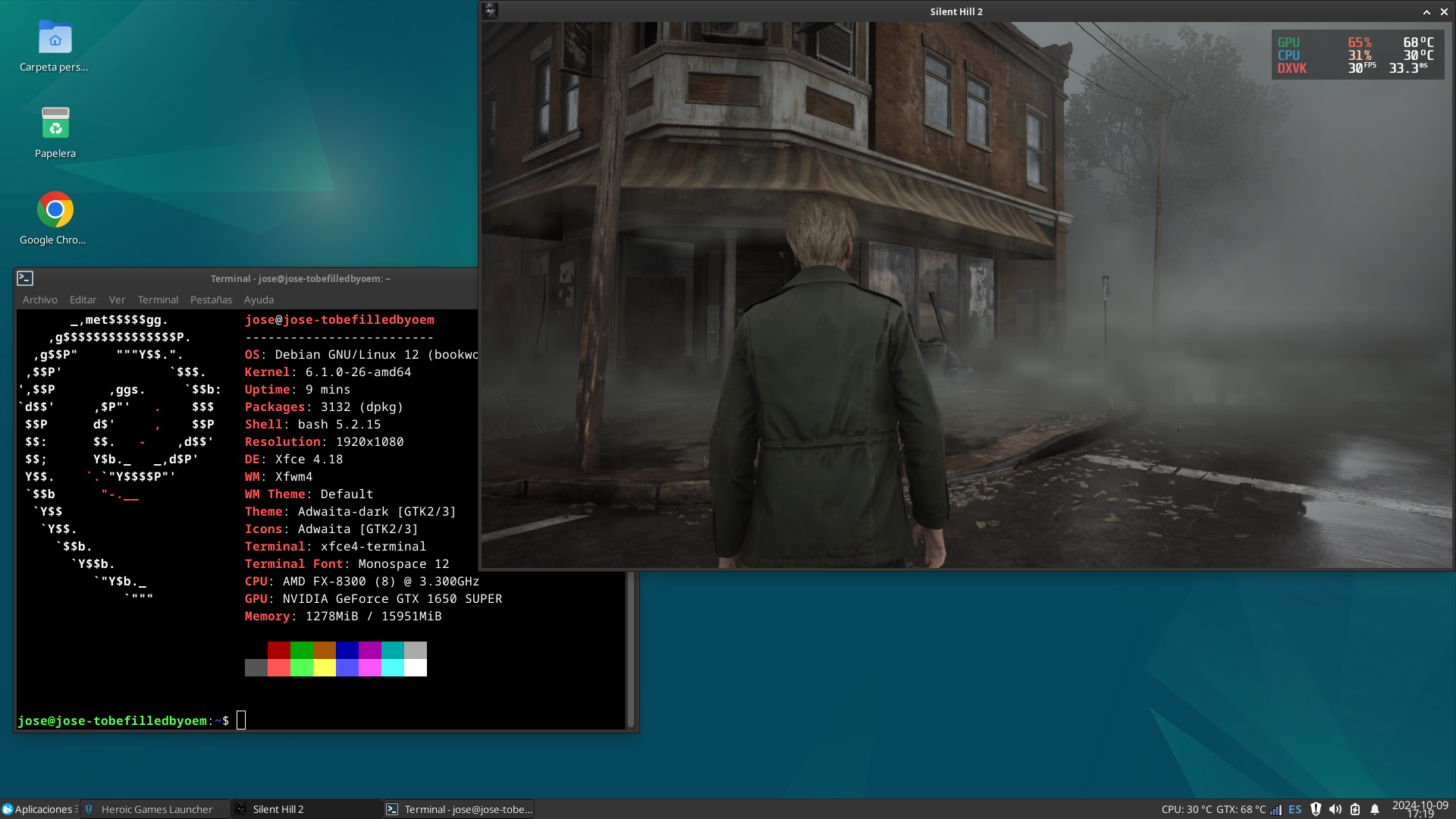This screenshot has width=1456, height=819.
Task: Click the 'Terminal Font: Monospace 12' line
Action: [x=347, y=563]
